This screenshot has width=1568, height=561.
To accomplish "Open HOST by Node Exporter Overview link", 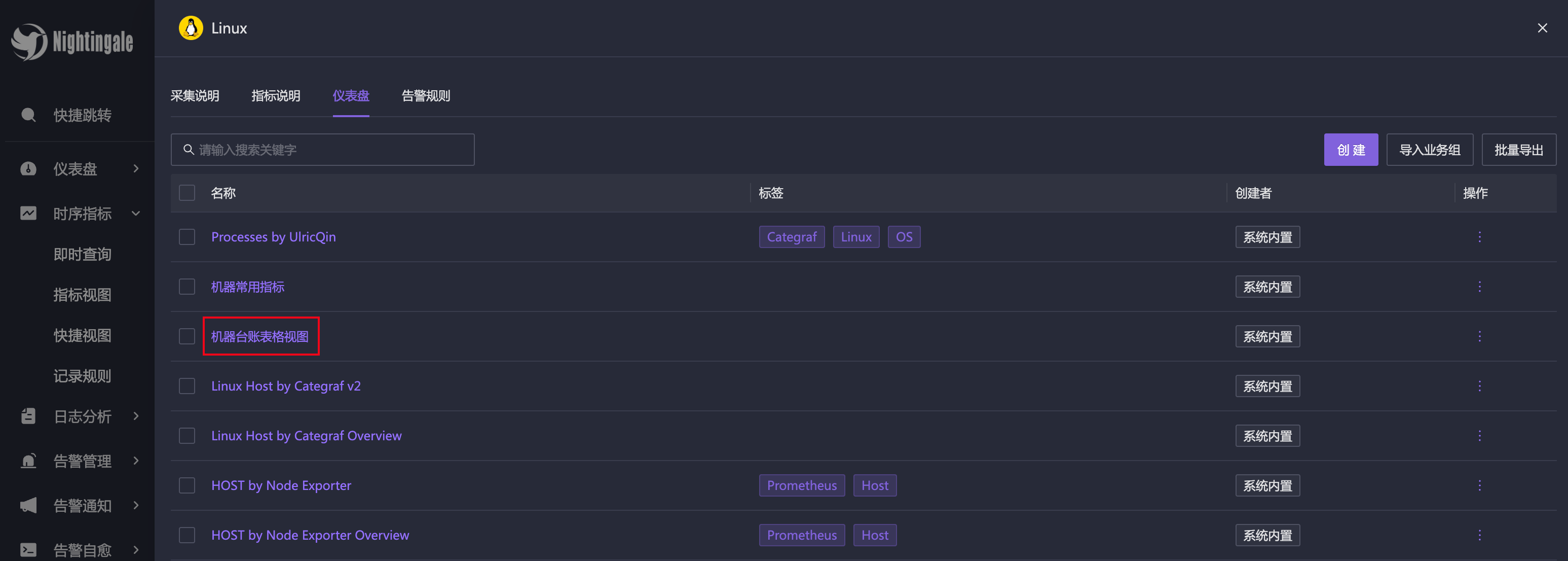I will pyautogui.click(x=310, y=535).
